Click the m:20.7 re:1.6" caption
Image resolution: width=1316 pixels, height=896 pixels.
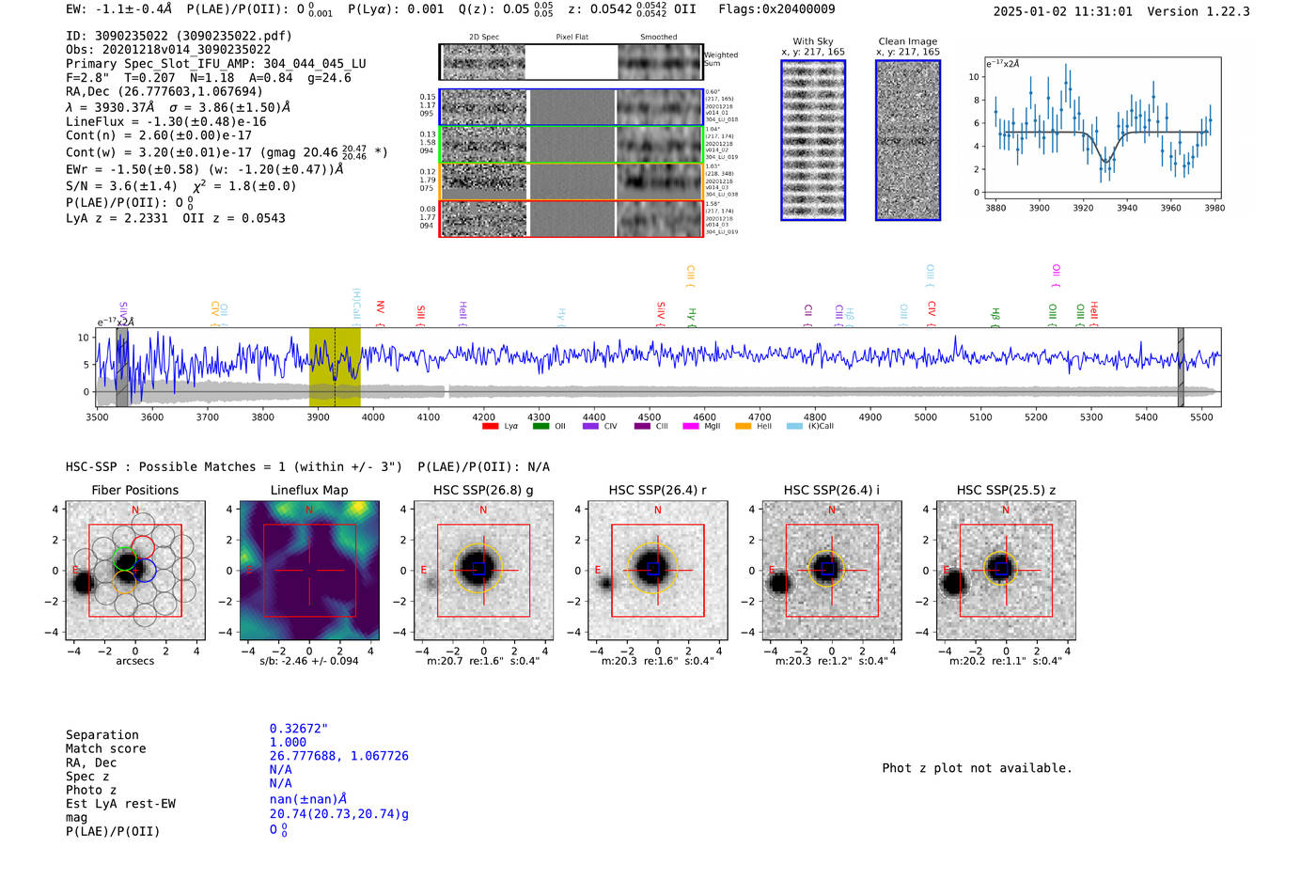pos(483,661)
